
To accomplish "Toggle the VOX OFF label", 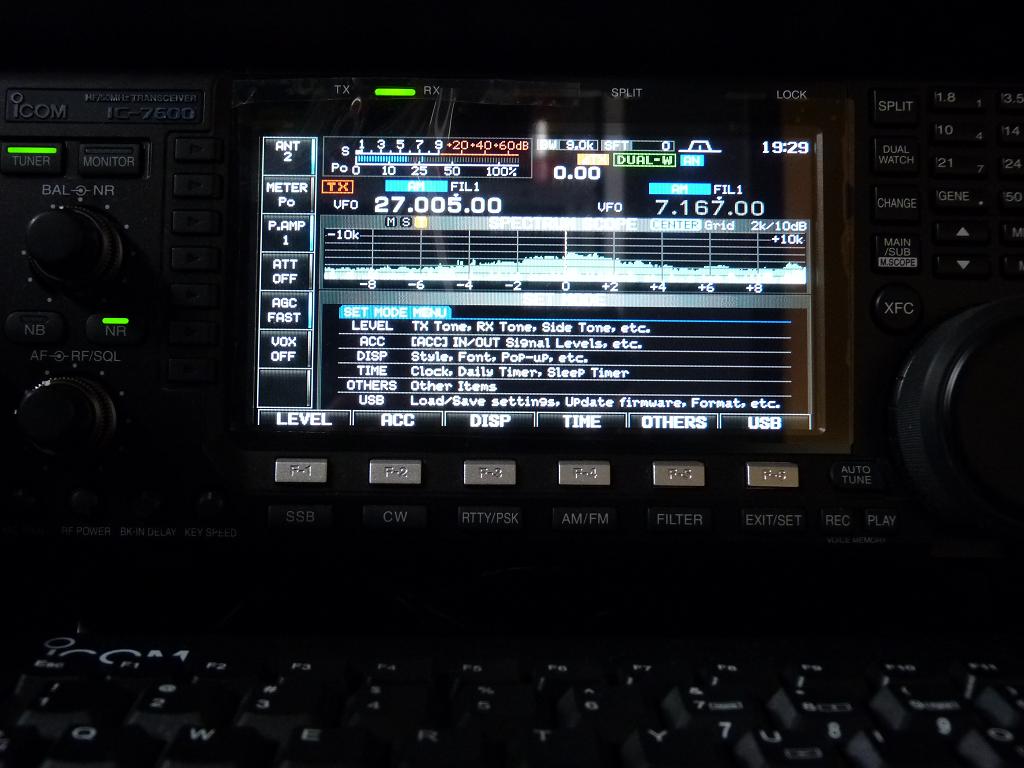I will coord(283,349).
